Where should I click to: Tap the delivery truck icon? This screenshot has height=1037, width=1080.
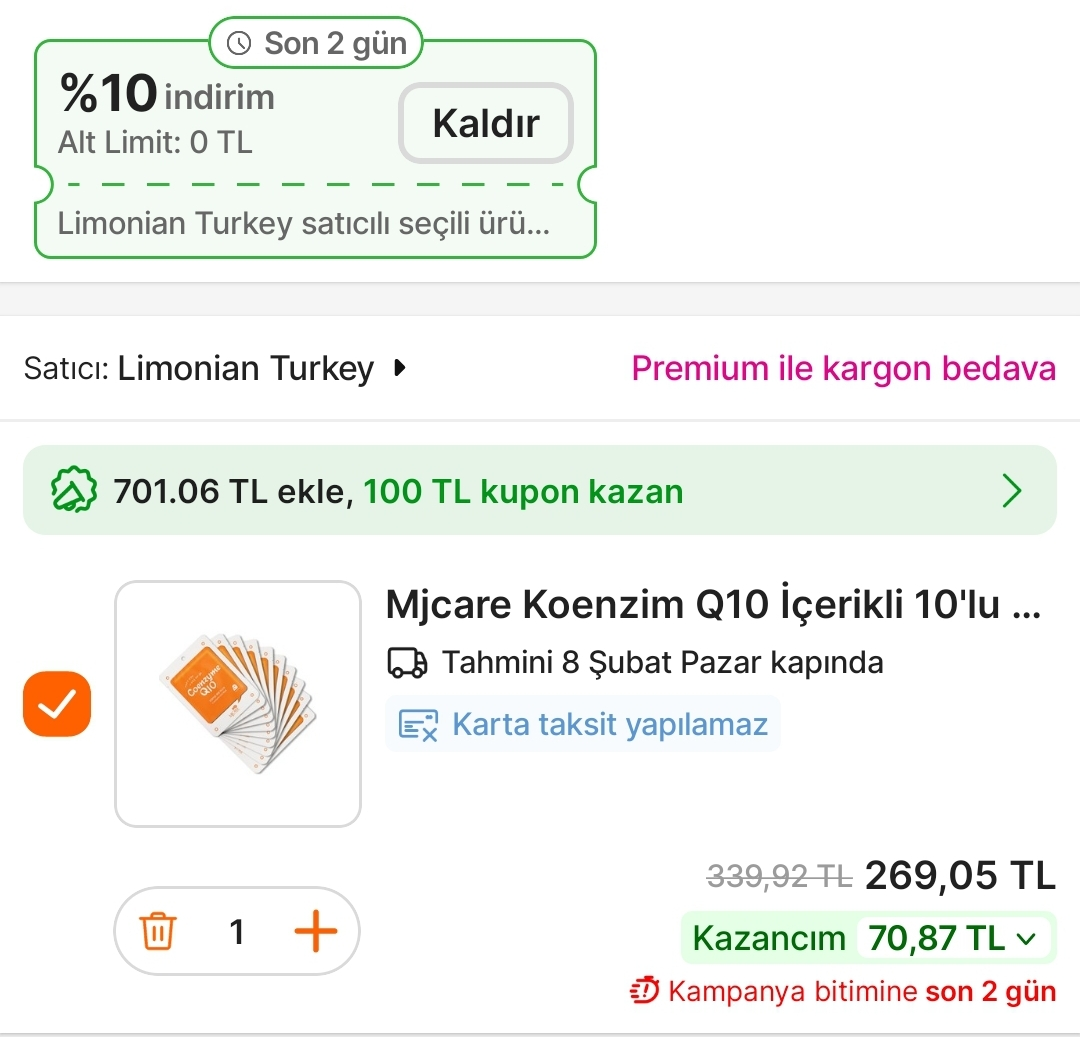[x=406, y=663]
